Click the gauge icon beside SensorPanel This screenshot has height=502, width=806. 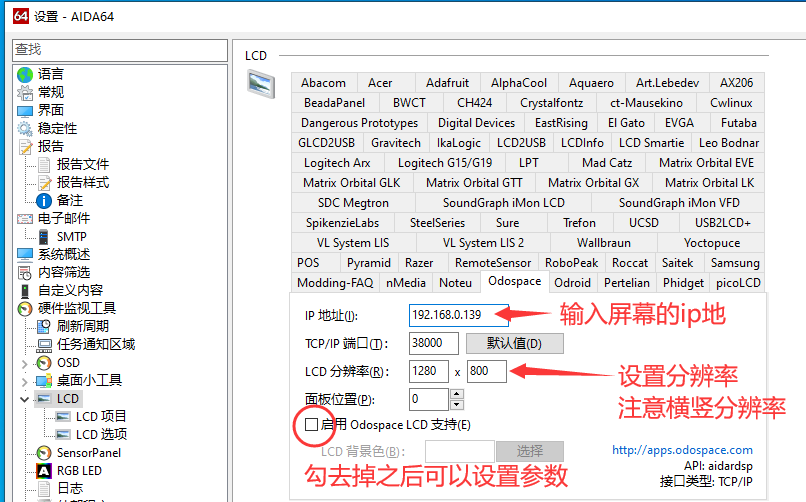click(44, 453)
